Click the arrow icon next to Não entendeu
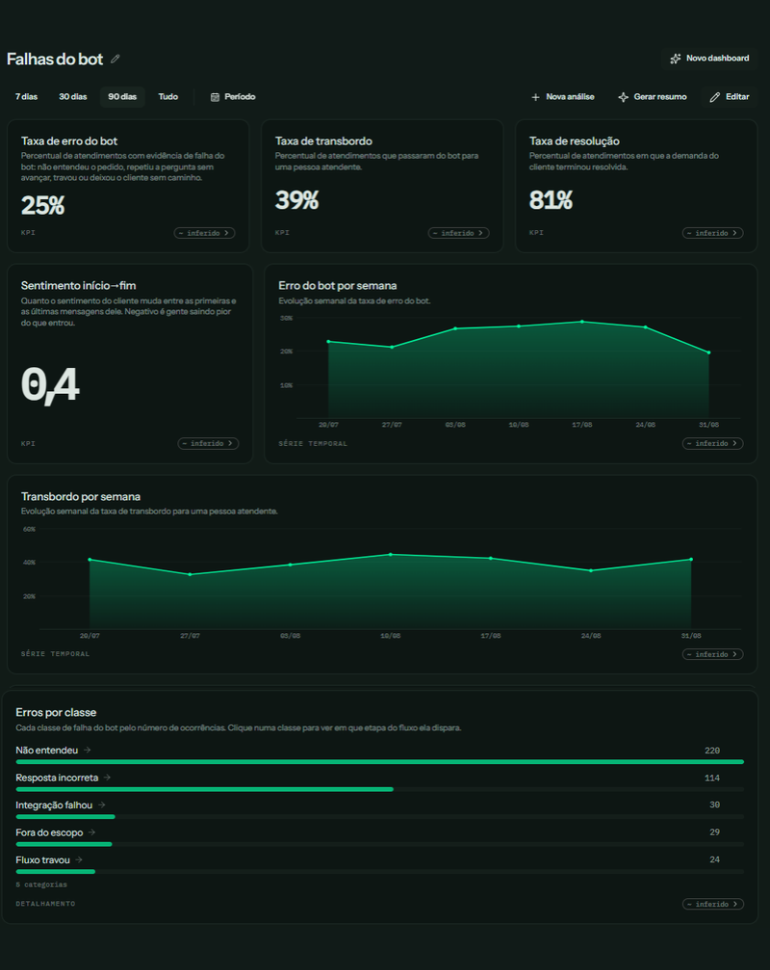770x970 pixels. point(87,750)
